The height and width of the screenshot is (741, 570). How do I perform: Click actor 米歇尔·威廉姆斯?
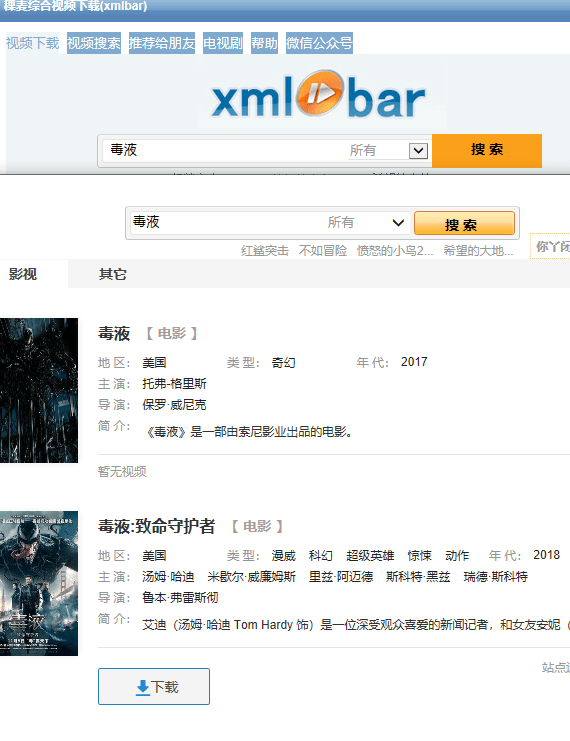[251, 577]
